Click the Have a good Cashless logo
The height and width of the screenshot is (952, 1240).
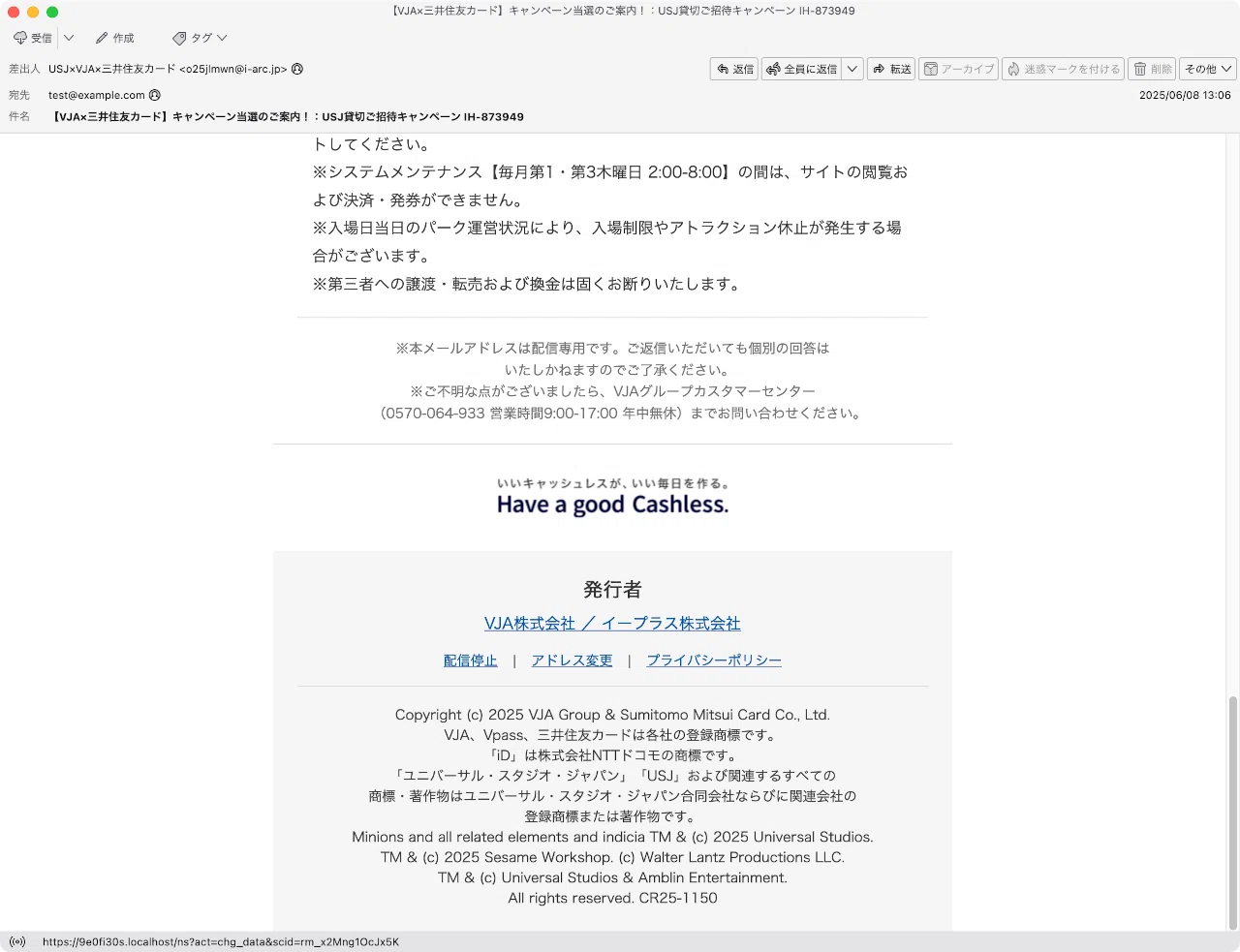(612, 497)
